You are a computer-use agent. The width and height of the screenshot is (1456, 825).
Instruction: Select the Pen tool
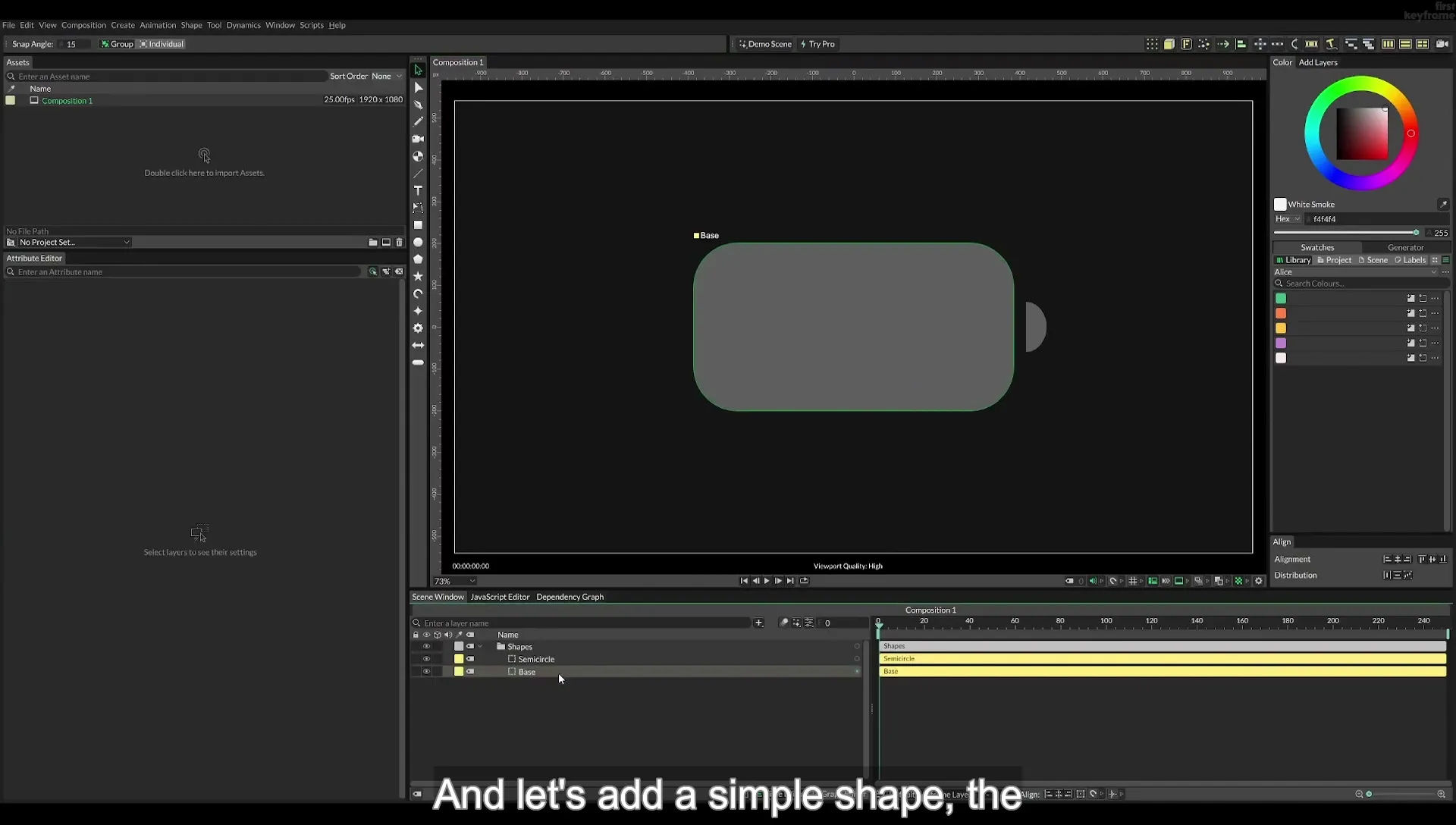(418, 105)
